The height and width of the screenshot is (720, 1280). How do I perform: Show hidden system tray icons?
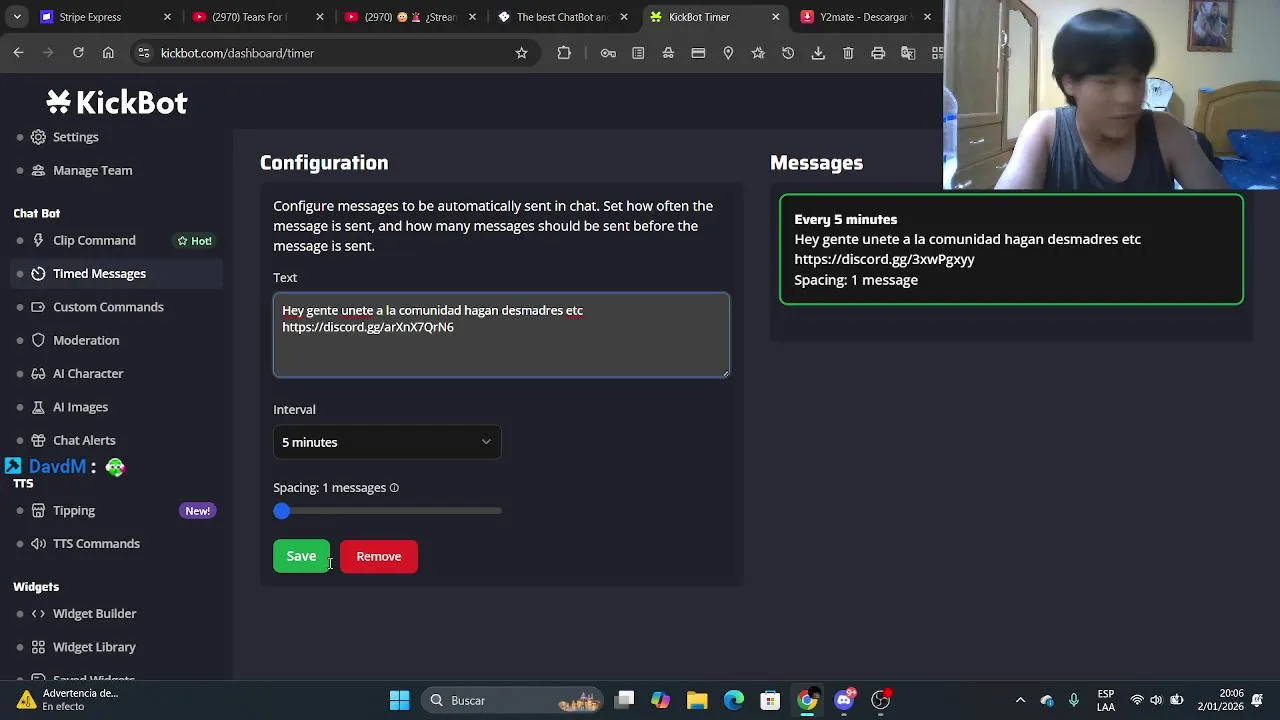pos(1020,700)
